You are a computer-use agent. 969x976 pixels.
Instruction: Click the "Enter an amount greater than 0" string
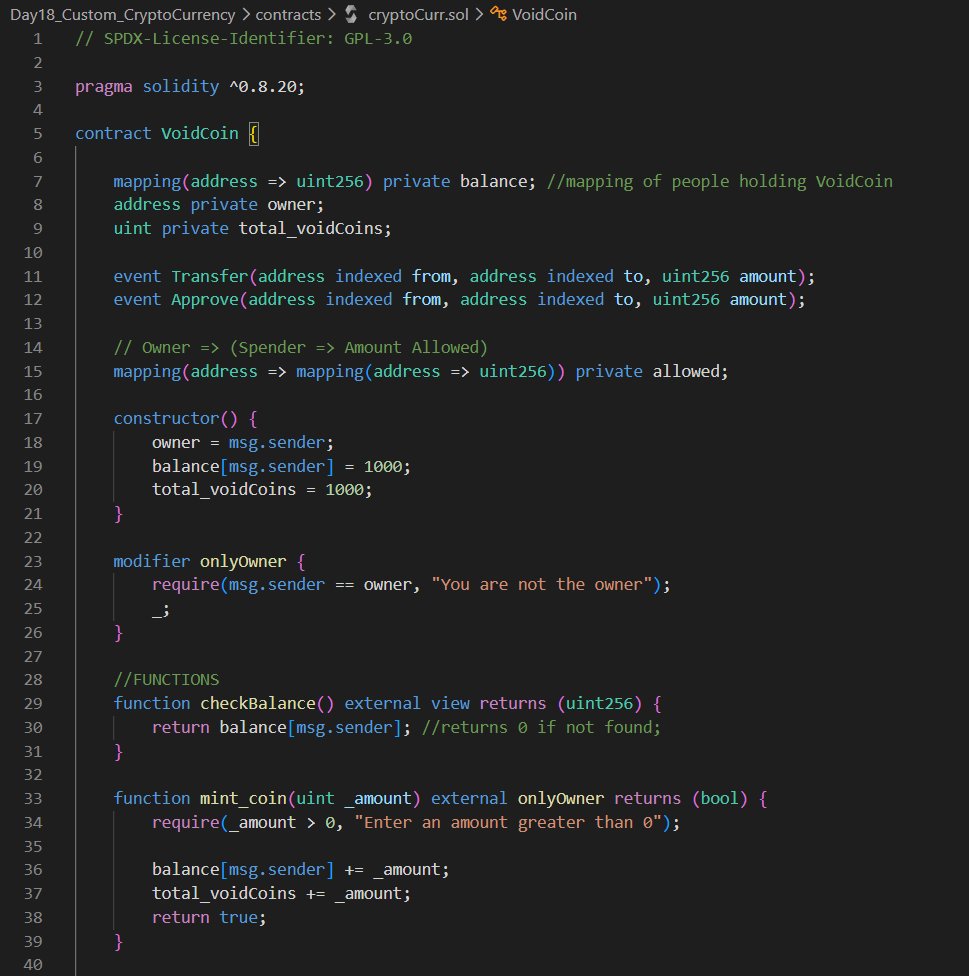[x=508, y=823]
